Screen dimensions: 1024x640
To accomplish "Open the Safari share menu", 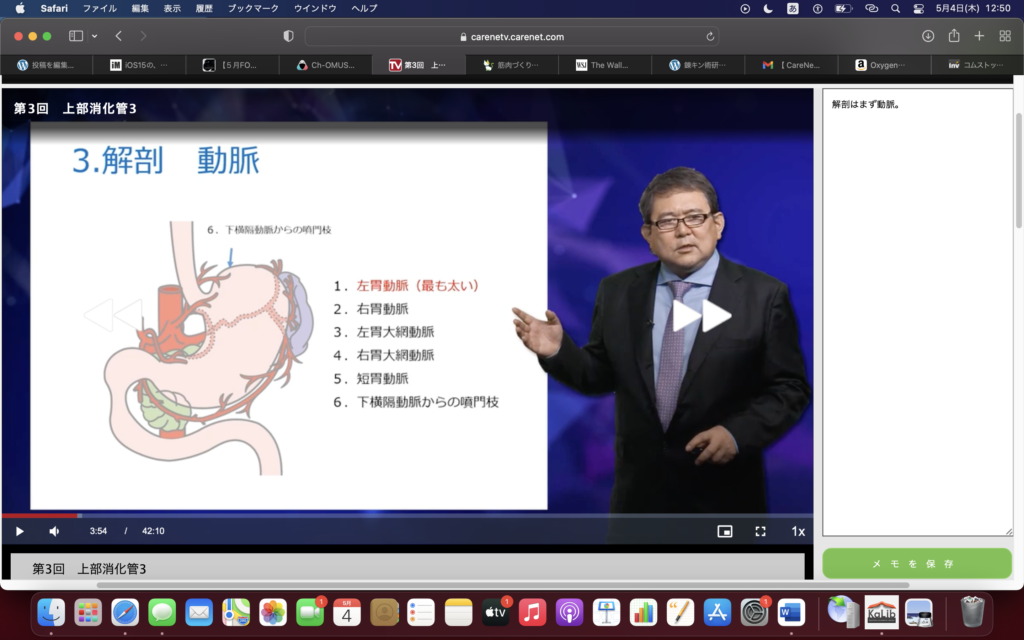I will pyautogui.click(x=954, y=36).
